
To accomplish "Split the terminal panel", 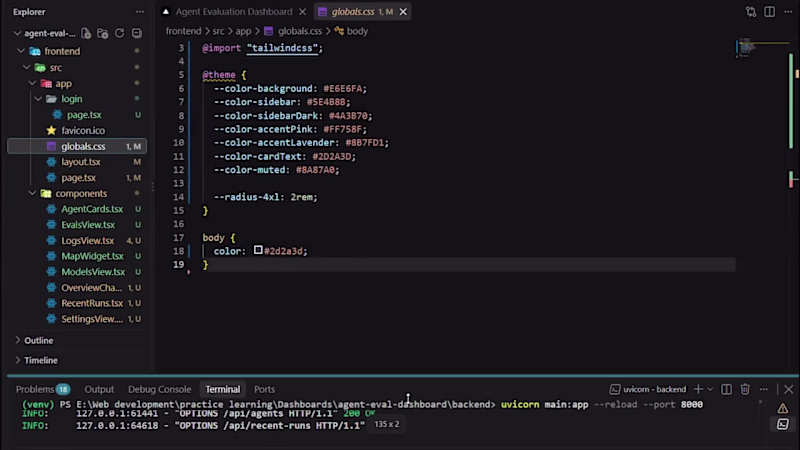I will pyautogui.click(x=726, y=389).
